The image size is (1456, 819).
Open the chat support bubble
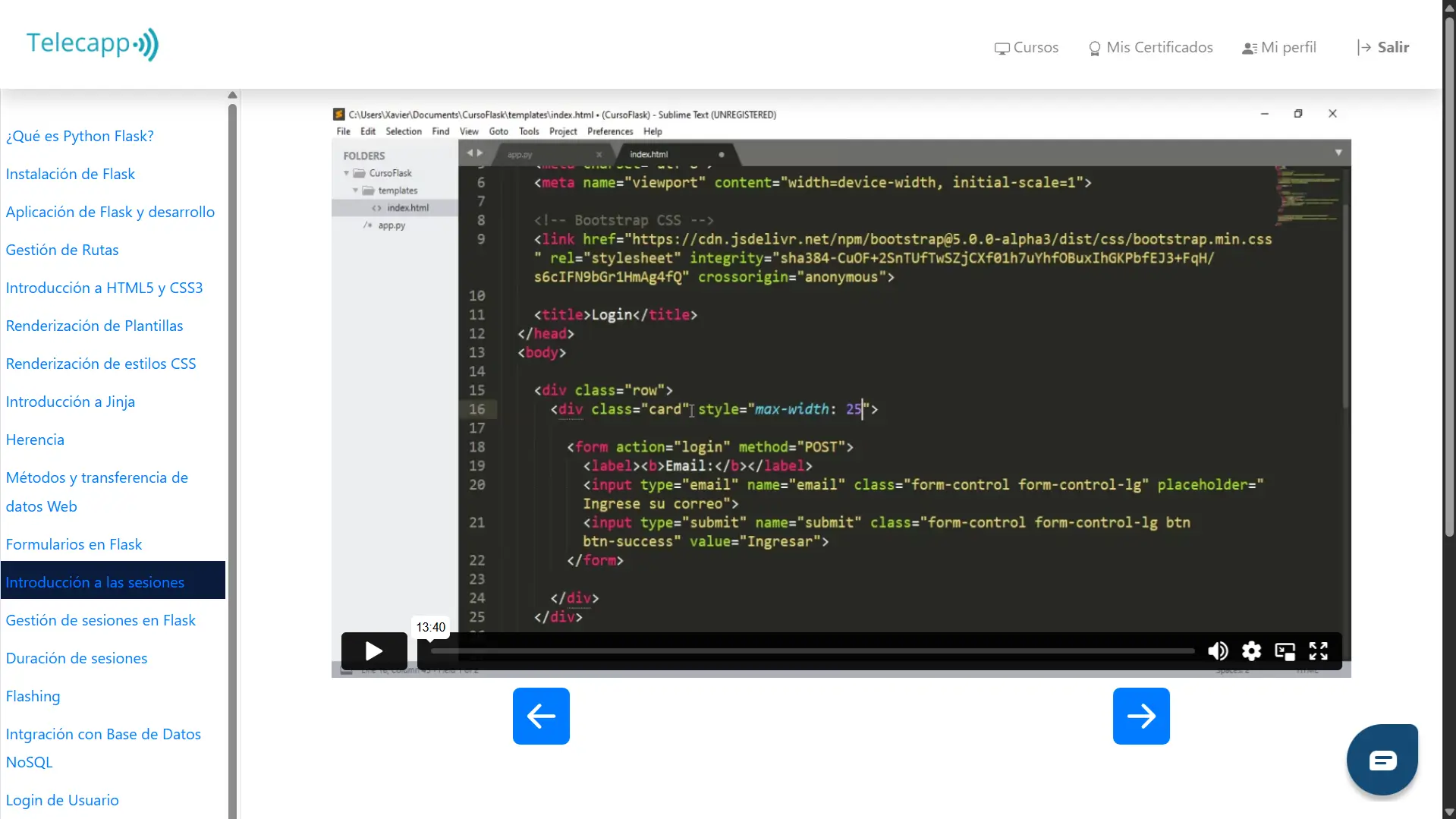[1382, 760]
